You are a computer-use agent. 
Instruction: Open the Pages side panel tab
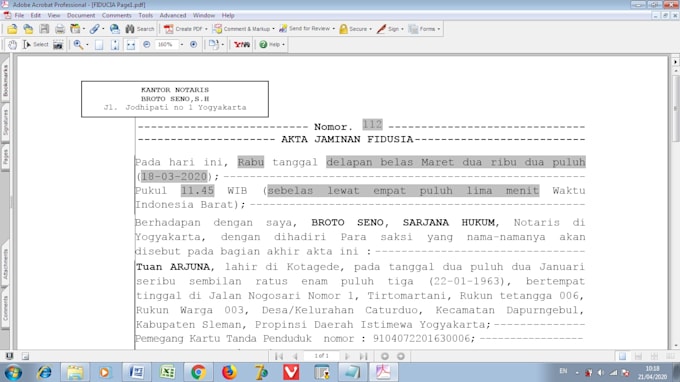point(5,157)
